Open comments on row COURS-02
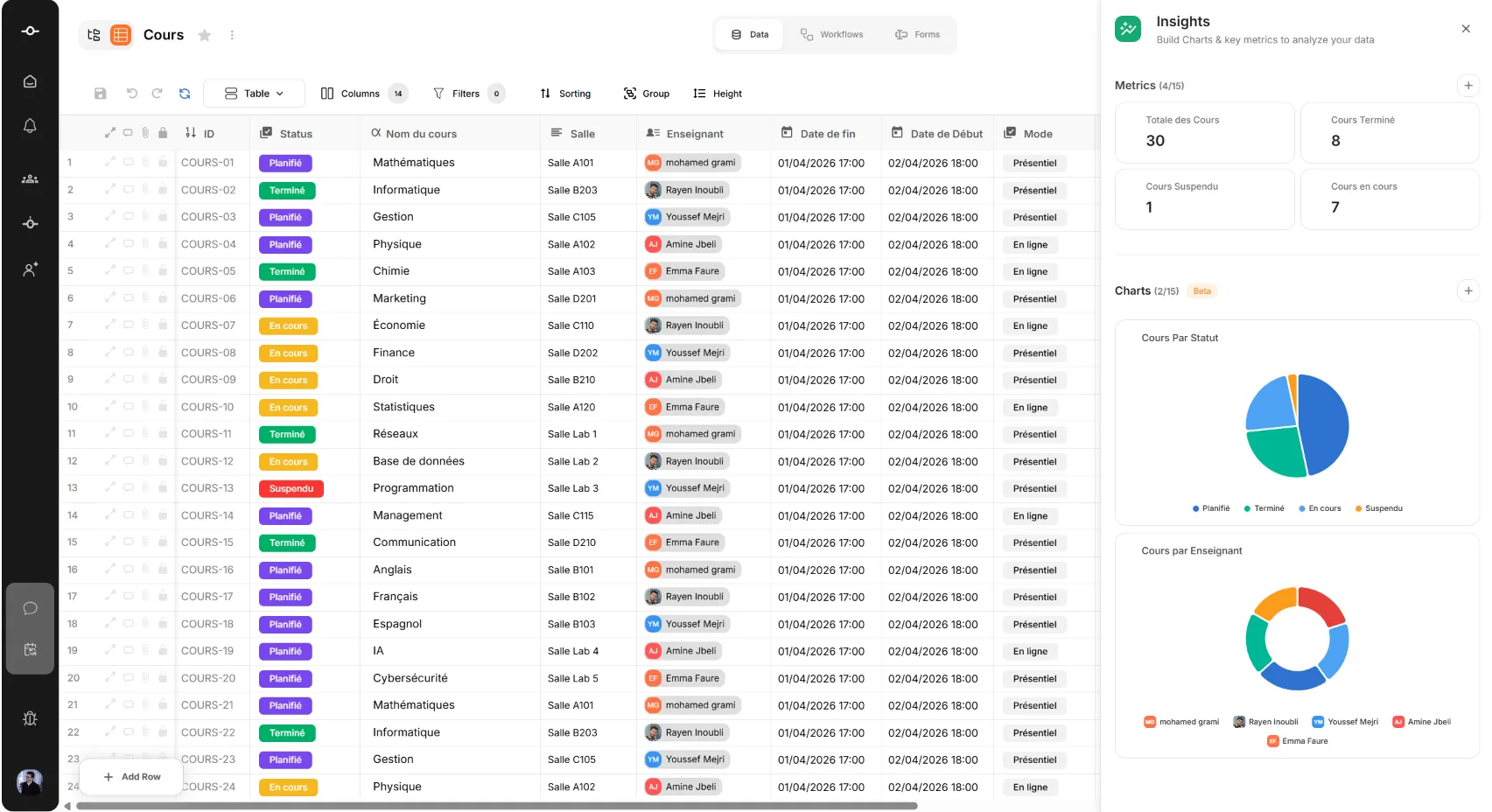This screenshot has height=812, width=1492. click(129, 189)
